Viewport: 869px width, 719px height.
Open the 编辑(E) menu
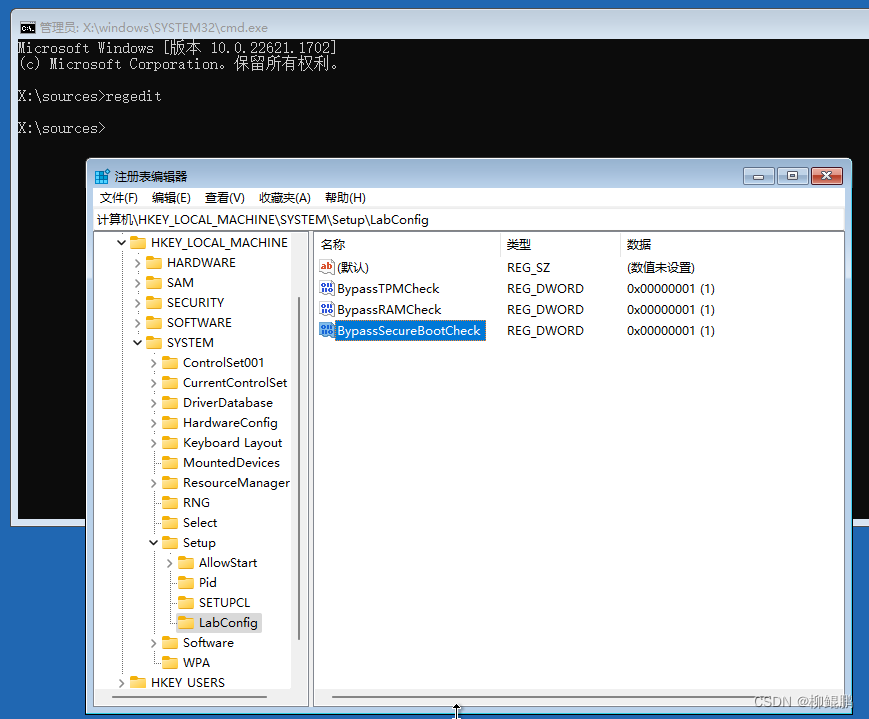[x=166, y=197]
